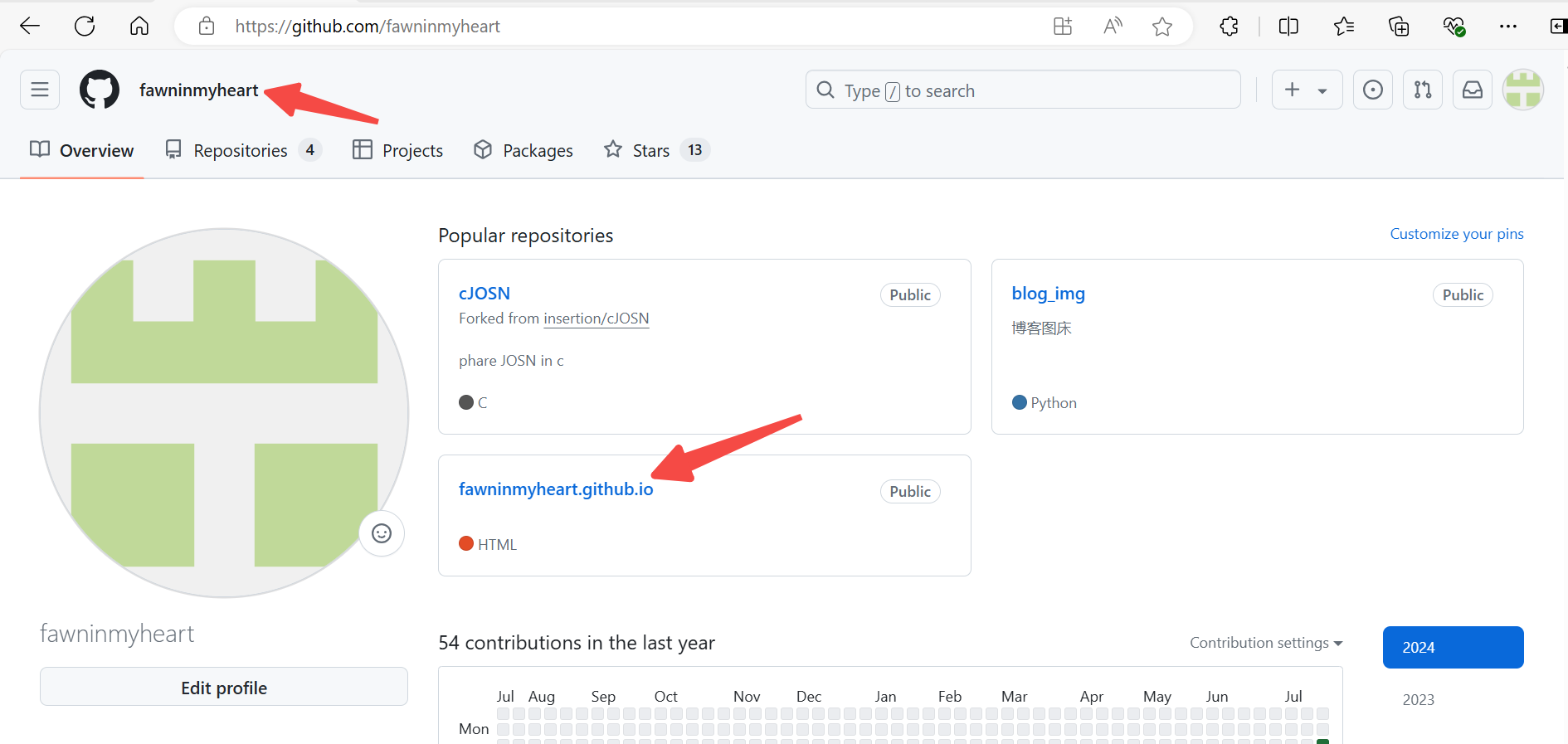Open the browser Collections icon
Image resolution: width=1568 pixels, height=744 pixels.
pos(1399,27)
